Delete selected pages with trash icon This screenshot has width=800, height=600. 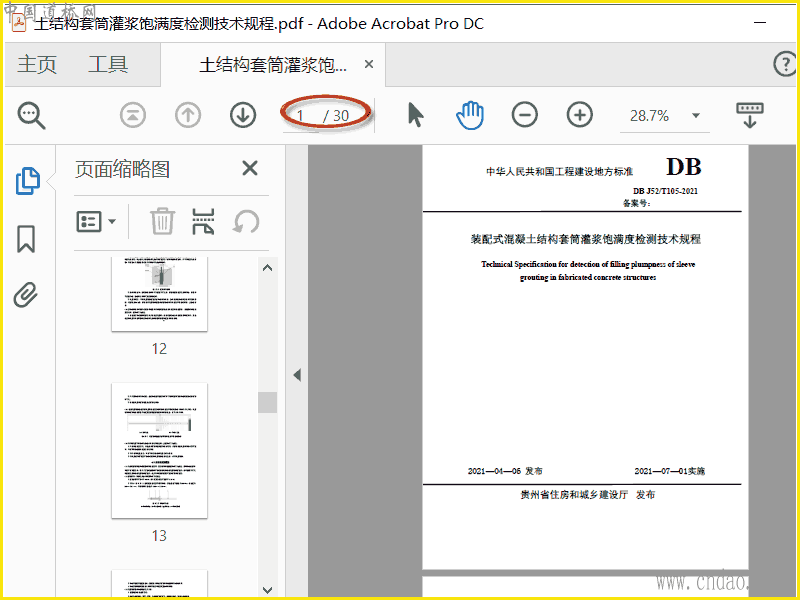pyautogui.click(x=162, y=221)
